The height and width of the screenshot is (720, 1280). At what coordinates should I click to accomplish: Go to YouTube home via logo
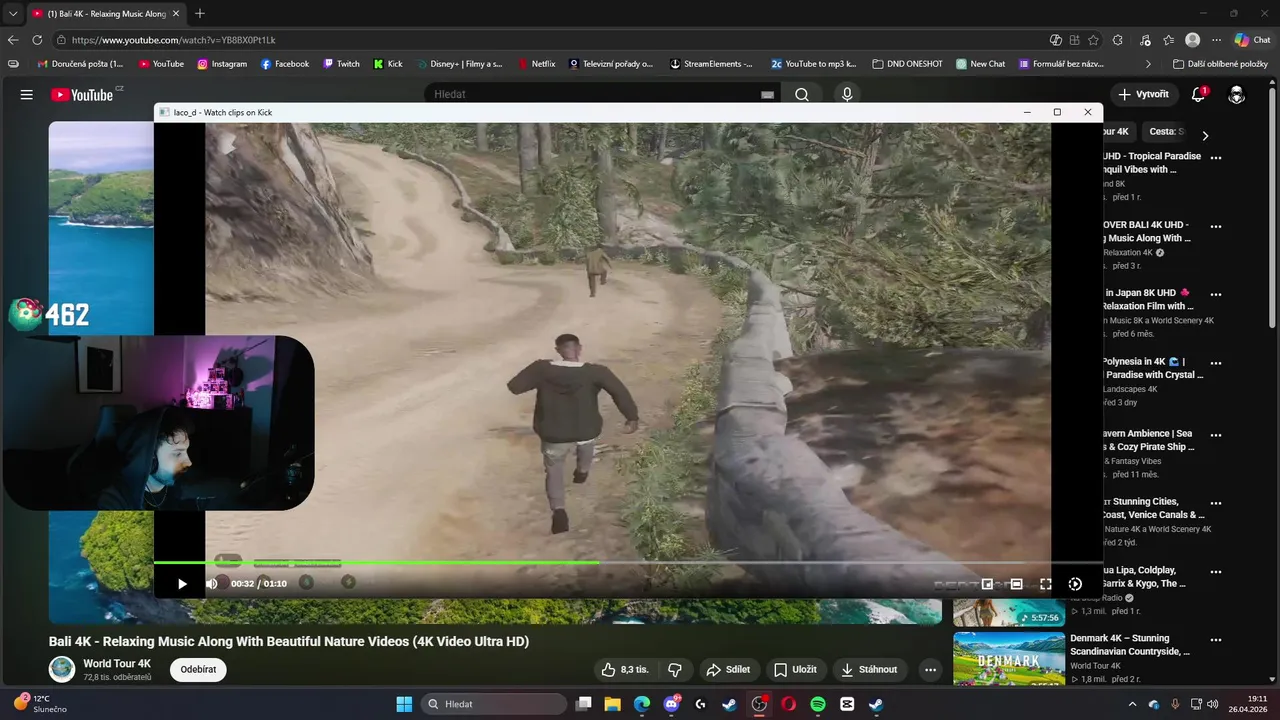point(82,94)
